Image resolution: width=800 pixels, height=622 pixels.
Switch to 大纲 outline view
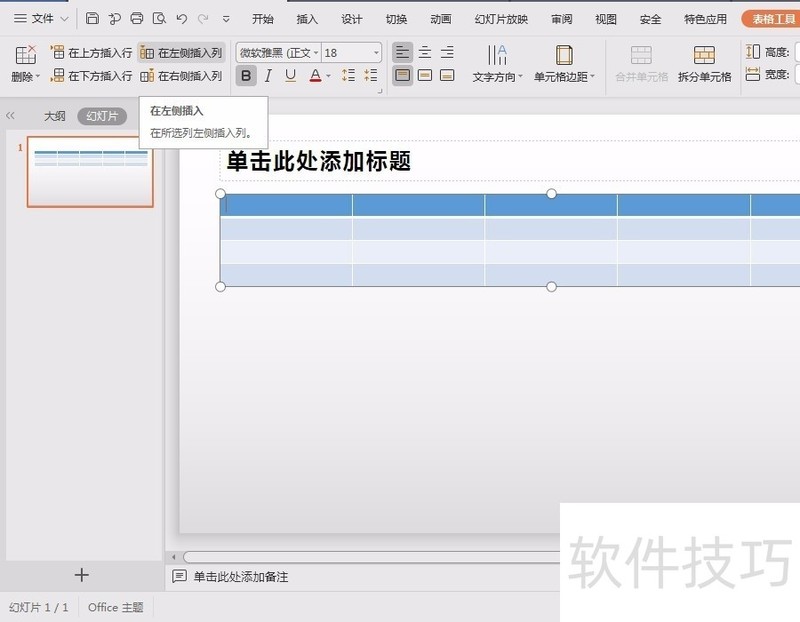(55, 116)
